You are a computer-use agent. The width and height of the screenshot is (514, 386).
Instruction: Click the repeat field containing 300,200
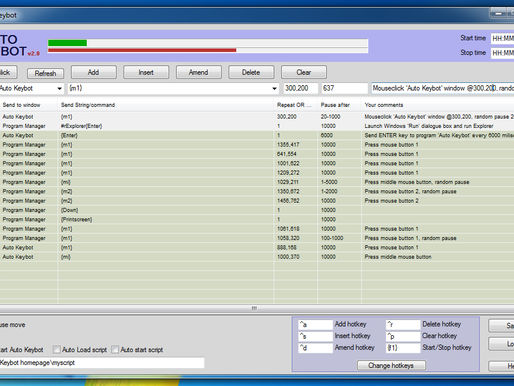(300, 88)
